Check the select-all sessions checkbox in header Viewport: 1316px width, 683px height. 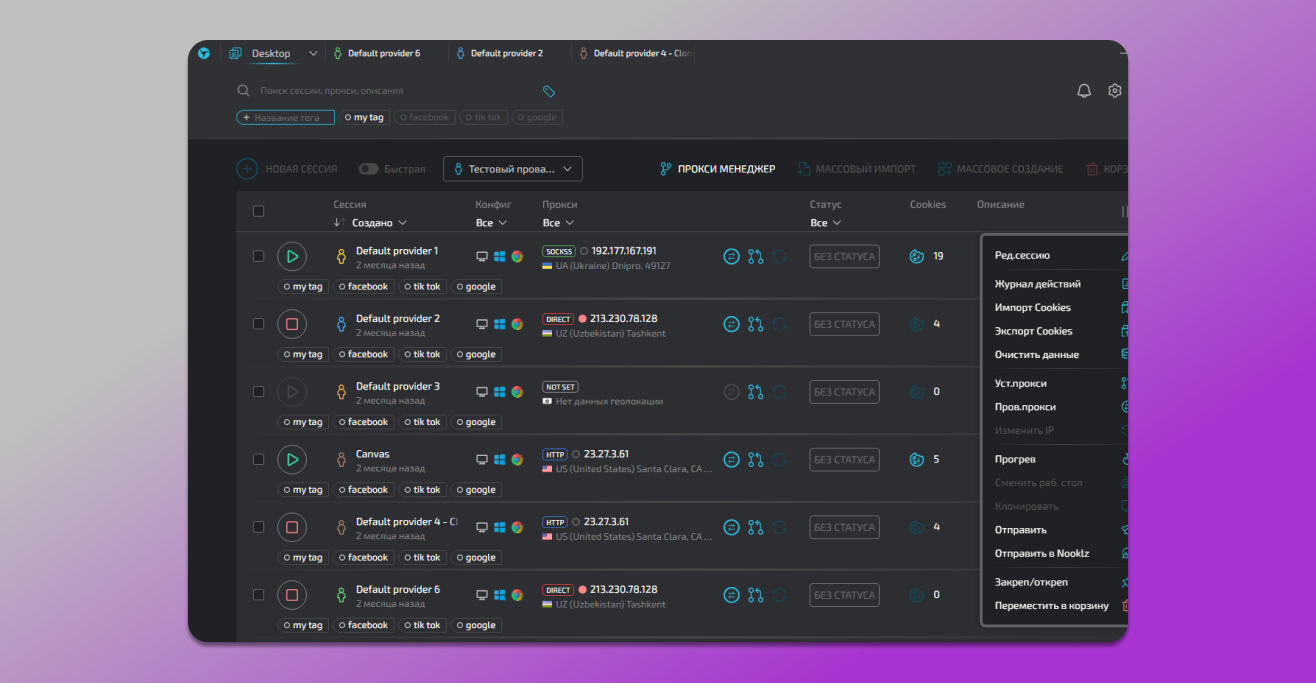point(259,211)
